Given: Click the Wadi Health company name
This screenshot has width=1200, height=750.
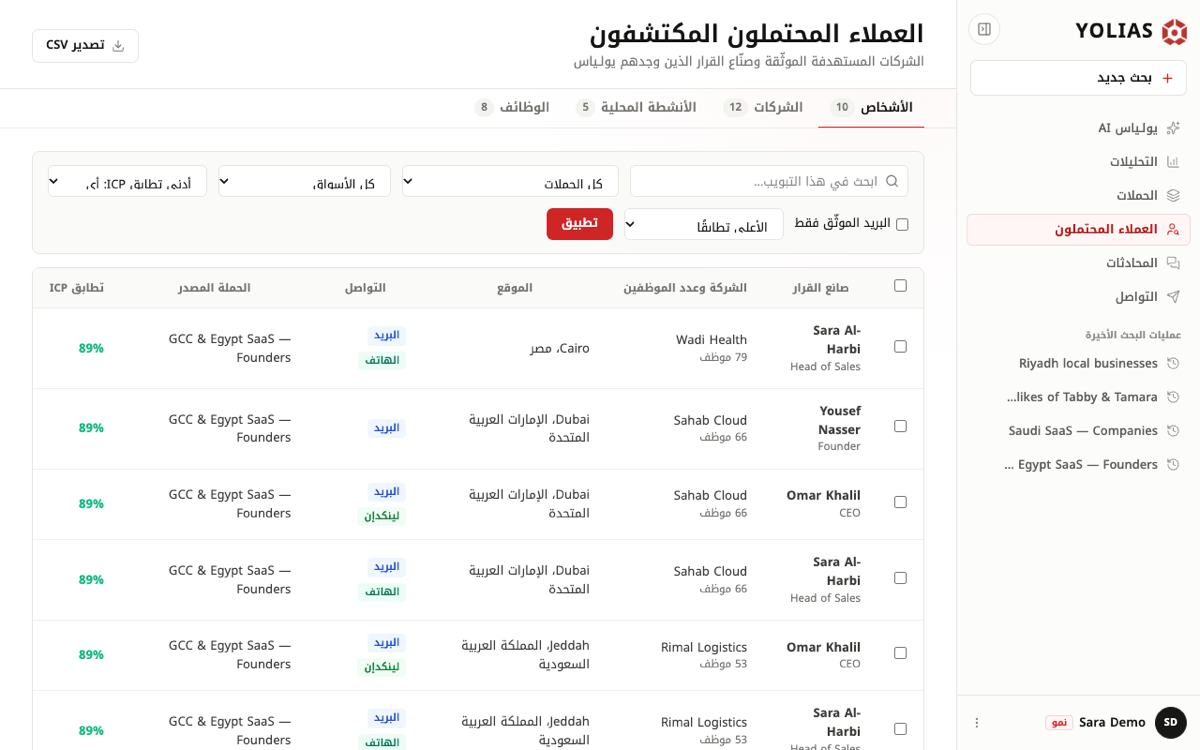Looking at the screenshot, I should tap(711, 340).
